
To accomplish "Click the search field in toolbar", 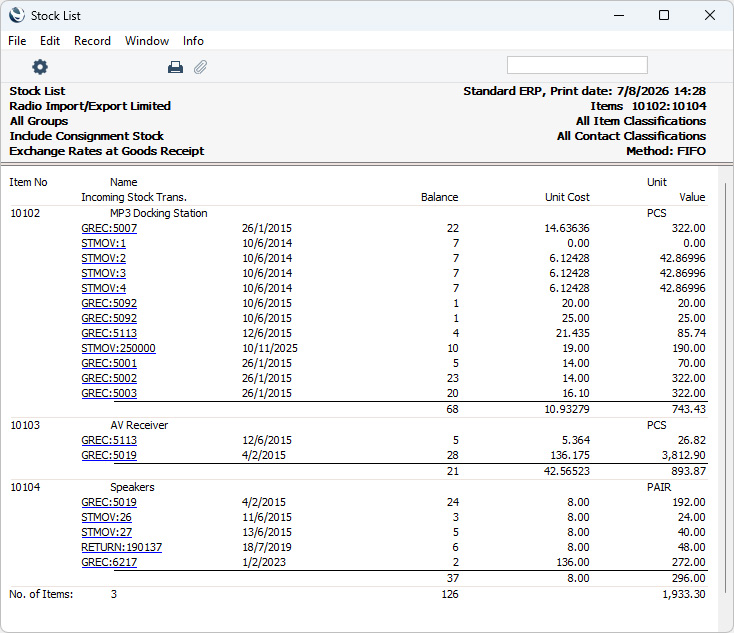I will click(x=577, y=65).
